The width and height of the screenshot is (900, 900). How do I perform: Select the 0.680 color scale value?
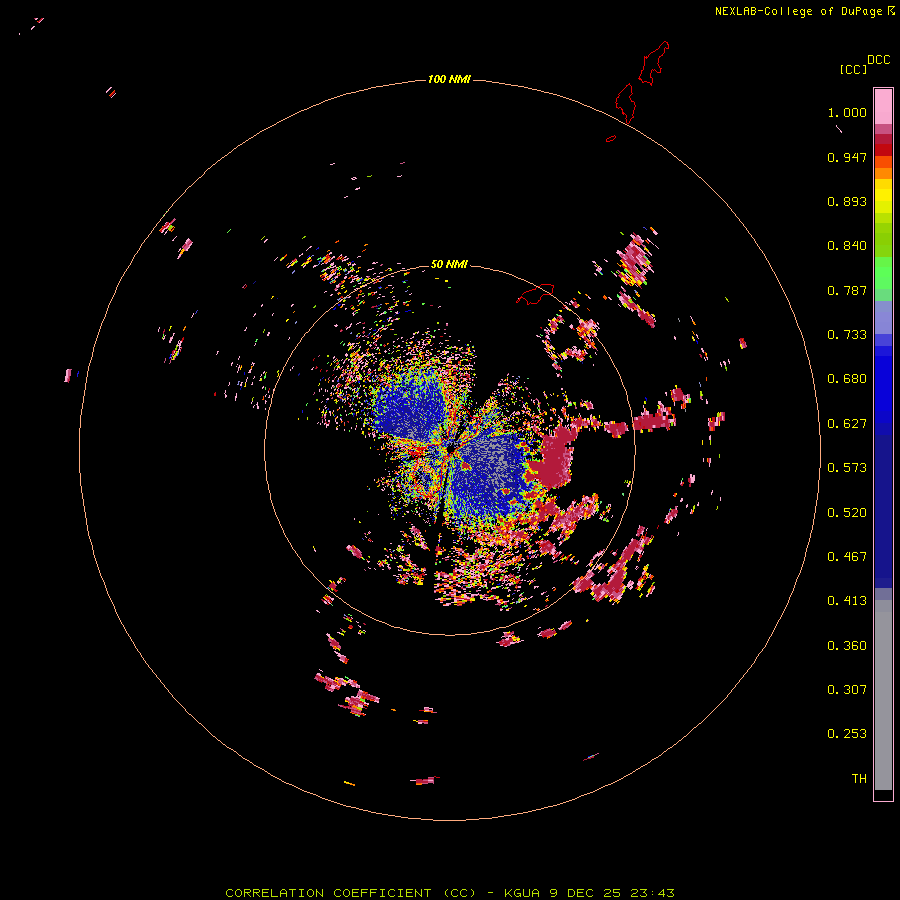tap(847, 379)
